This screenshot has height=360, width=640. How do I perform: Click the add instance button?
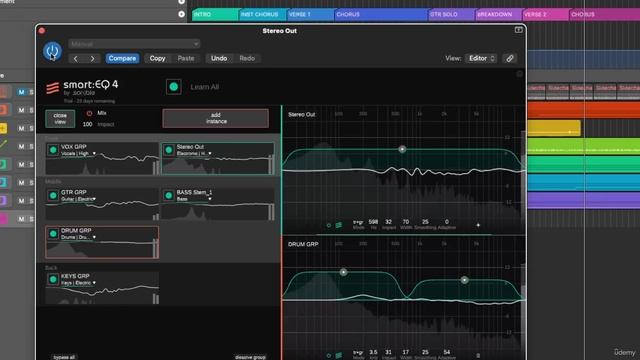pos(216,118)
